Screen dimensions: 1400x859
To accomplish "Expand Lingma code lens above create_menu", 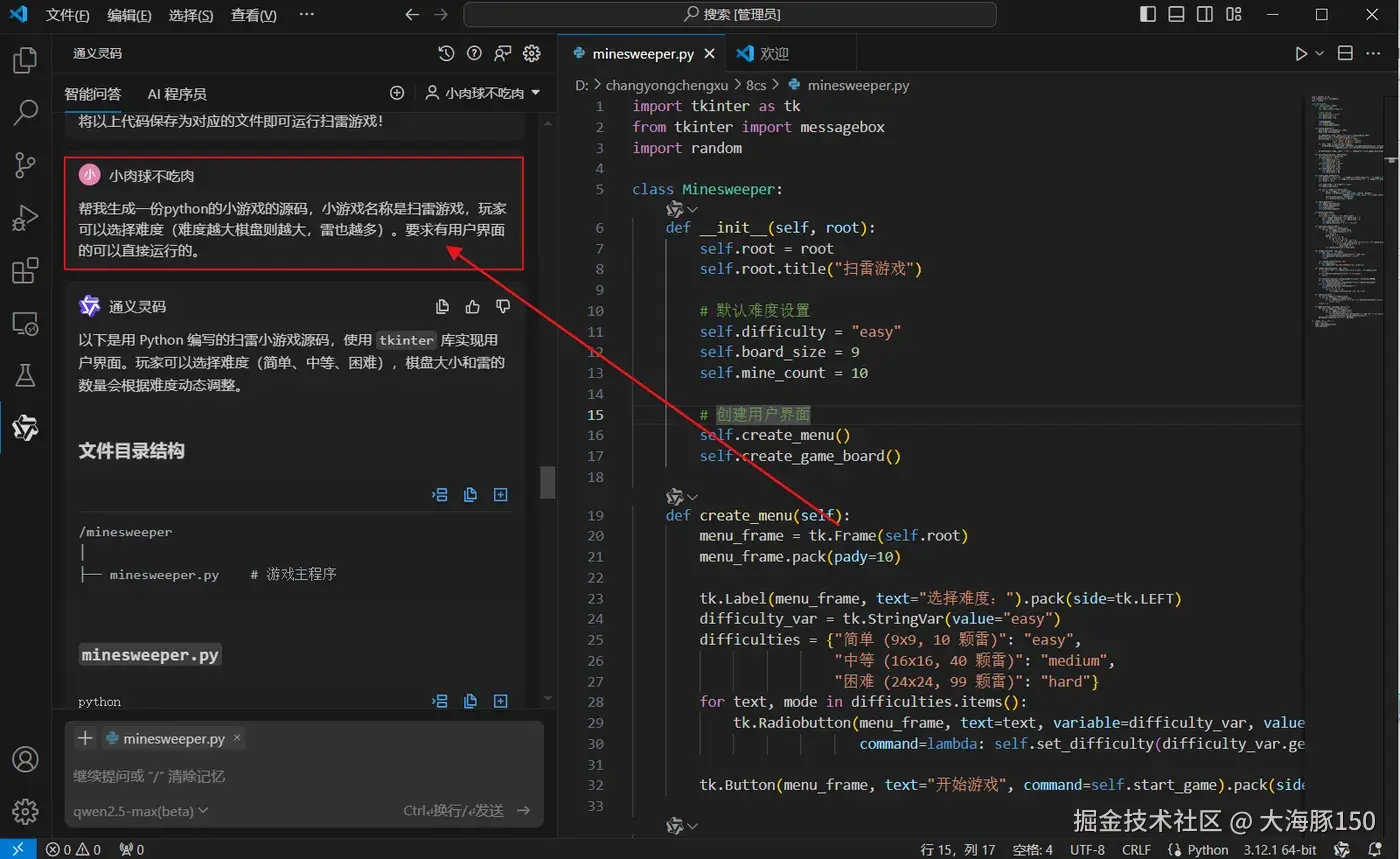I will point(682,496).
